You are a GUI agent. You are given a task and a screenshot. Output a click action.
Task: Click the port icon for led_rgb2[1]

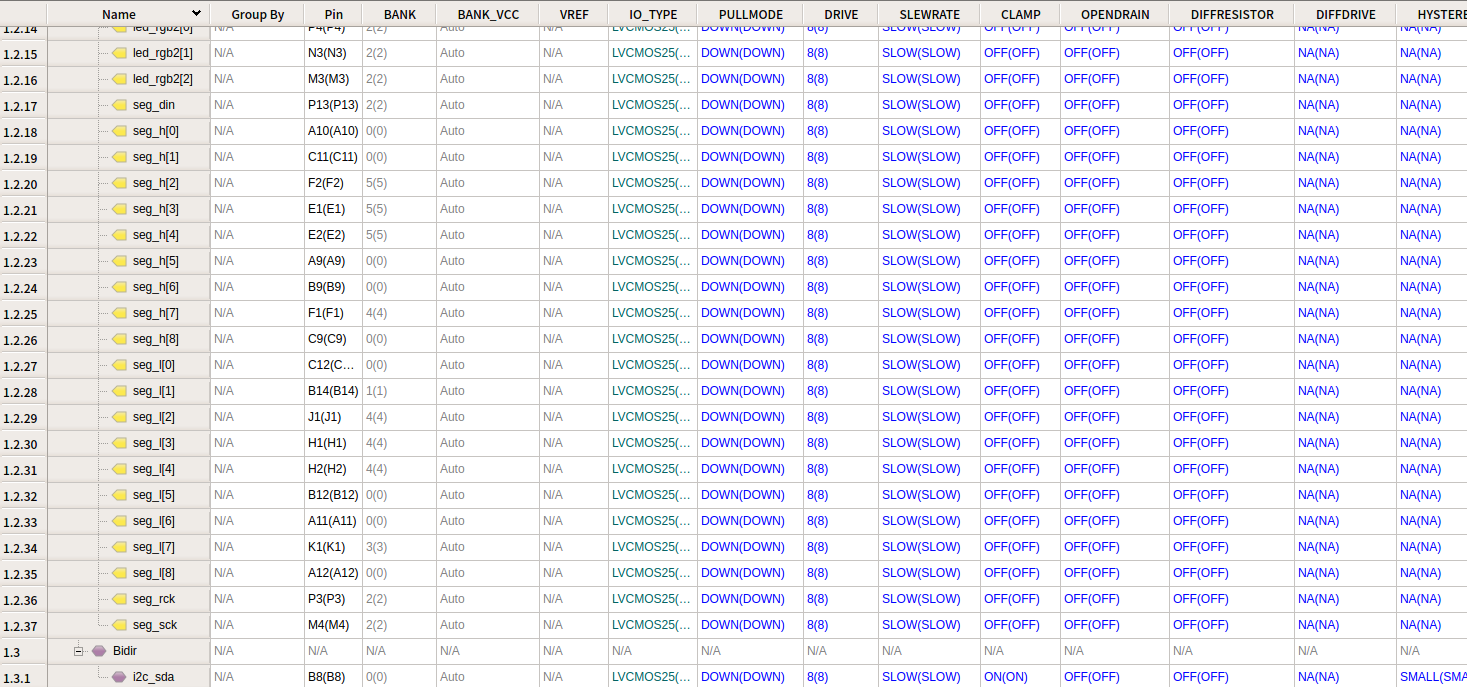120,53
